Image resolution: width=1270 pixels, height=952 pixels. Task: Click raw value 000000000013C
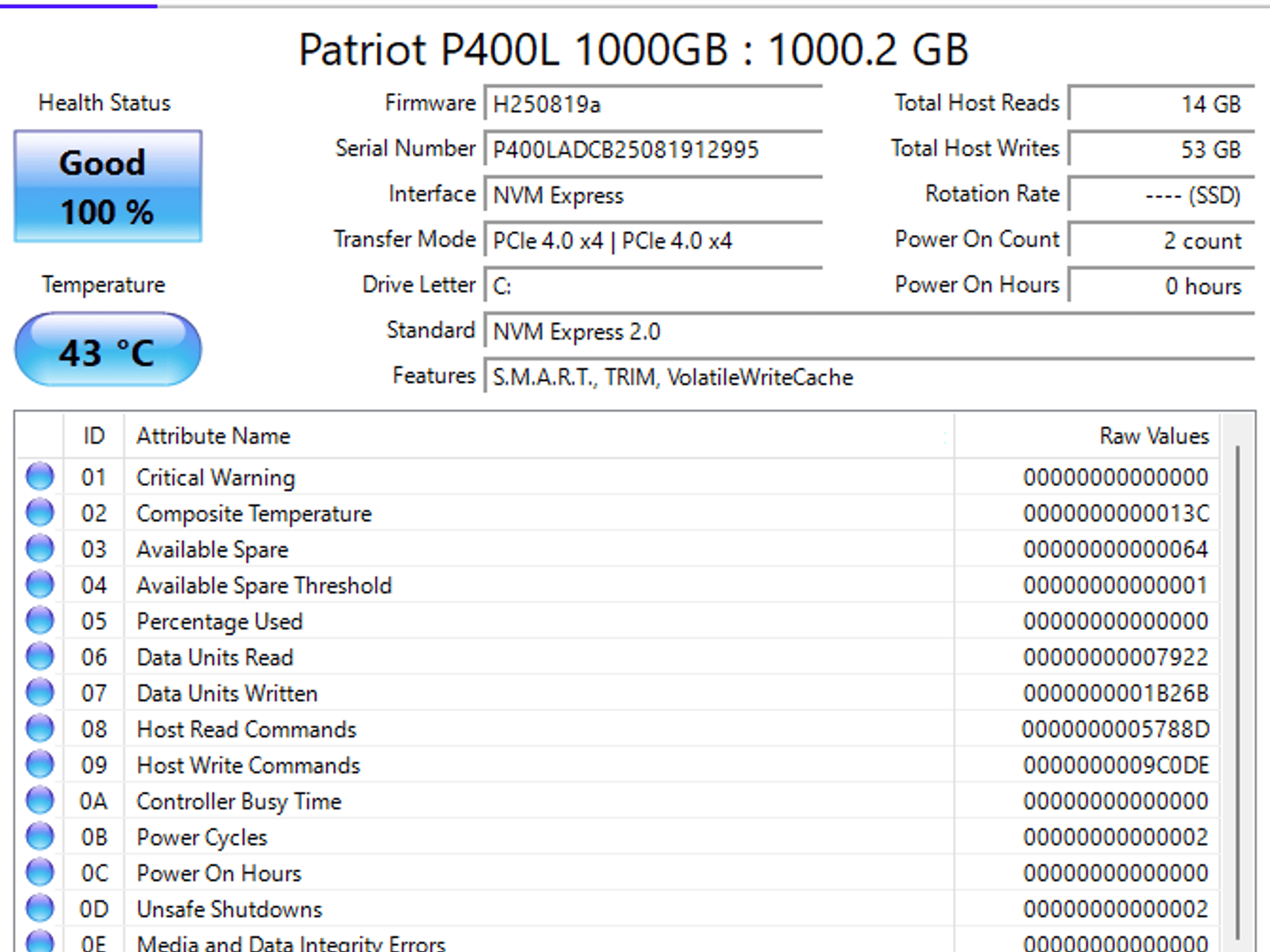(1116, 513)
